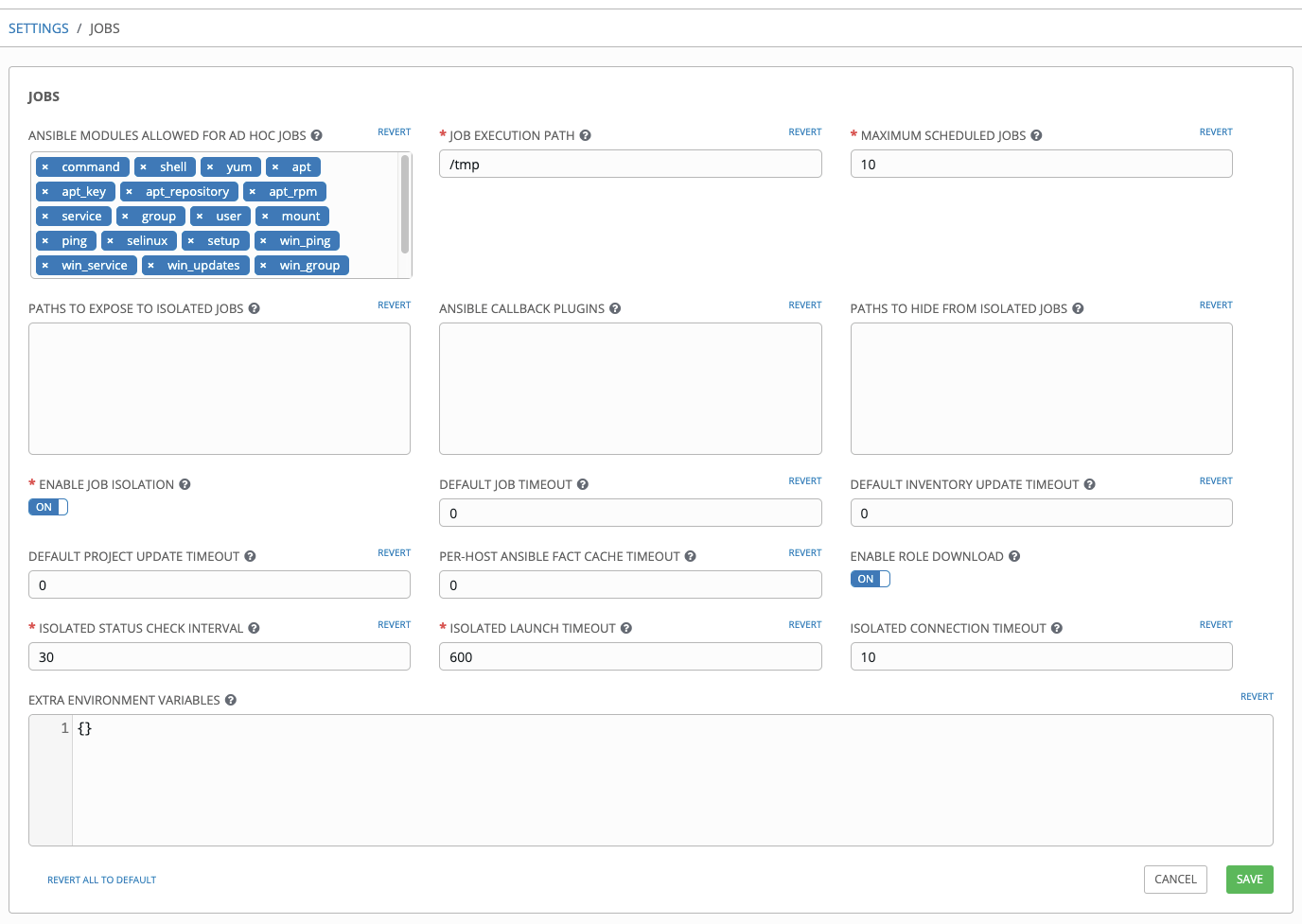Revert the Extra Environment Variables setting
Viewport: 1302px width, 924px height.
[x=1257, y=696]
